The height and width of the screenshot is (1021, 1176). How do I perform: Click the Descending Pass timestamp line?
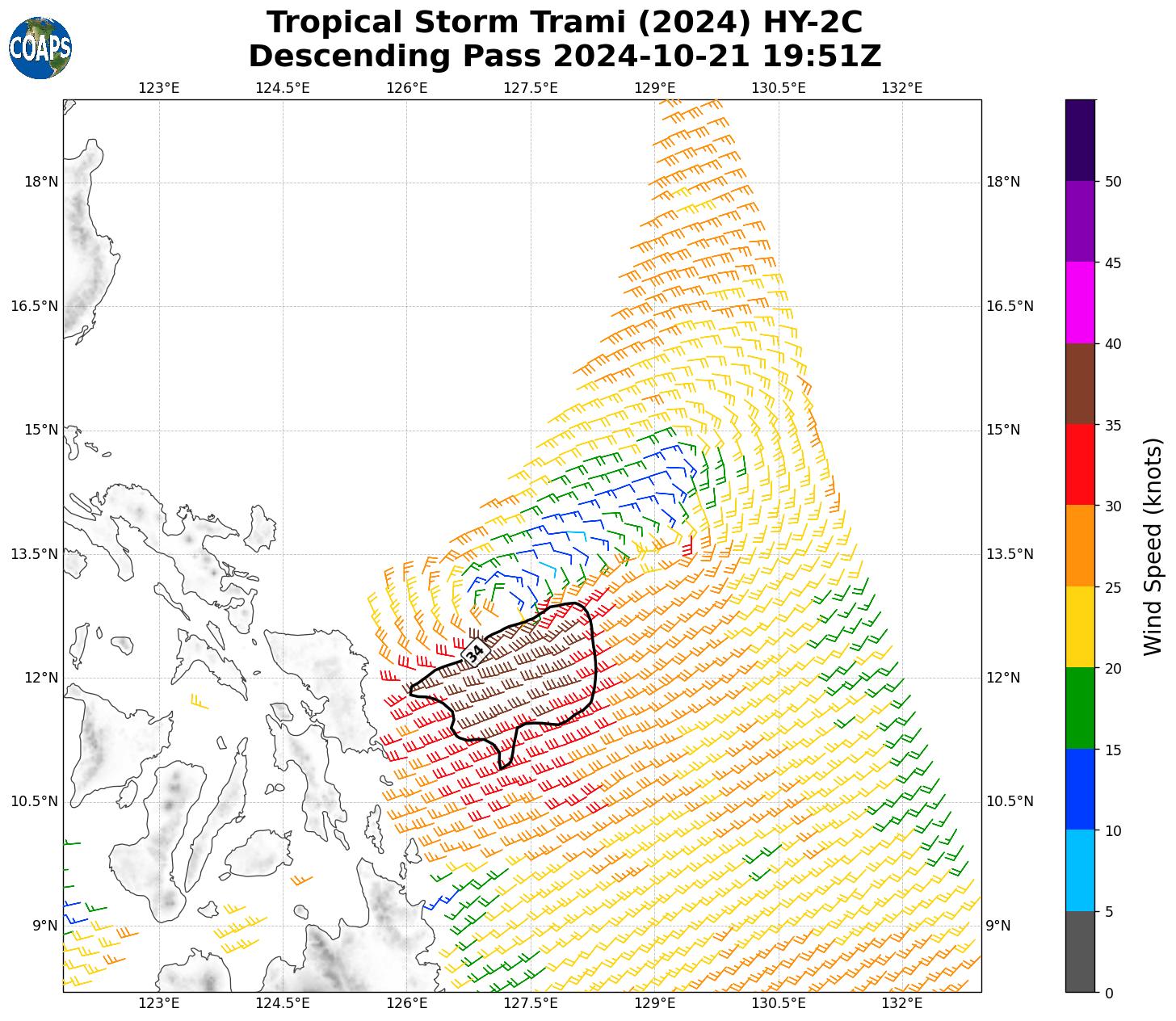point(564,57)
